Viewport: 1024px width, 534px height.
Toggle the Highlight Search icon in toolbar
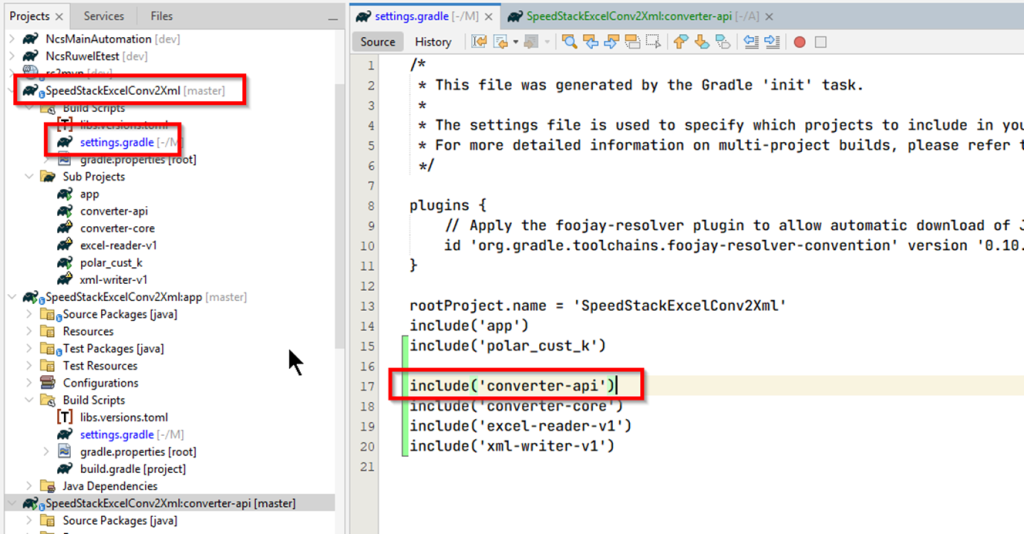(632, 42)
